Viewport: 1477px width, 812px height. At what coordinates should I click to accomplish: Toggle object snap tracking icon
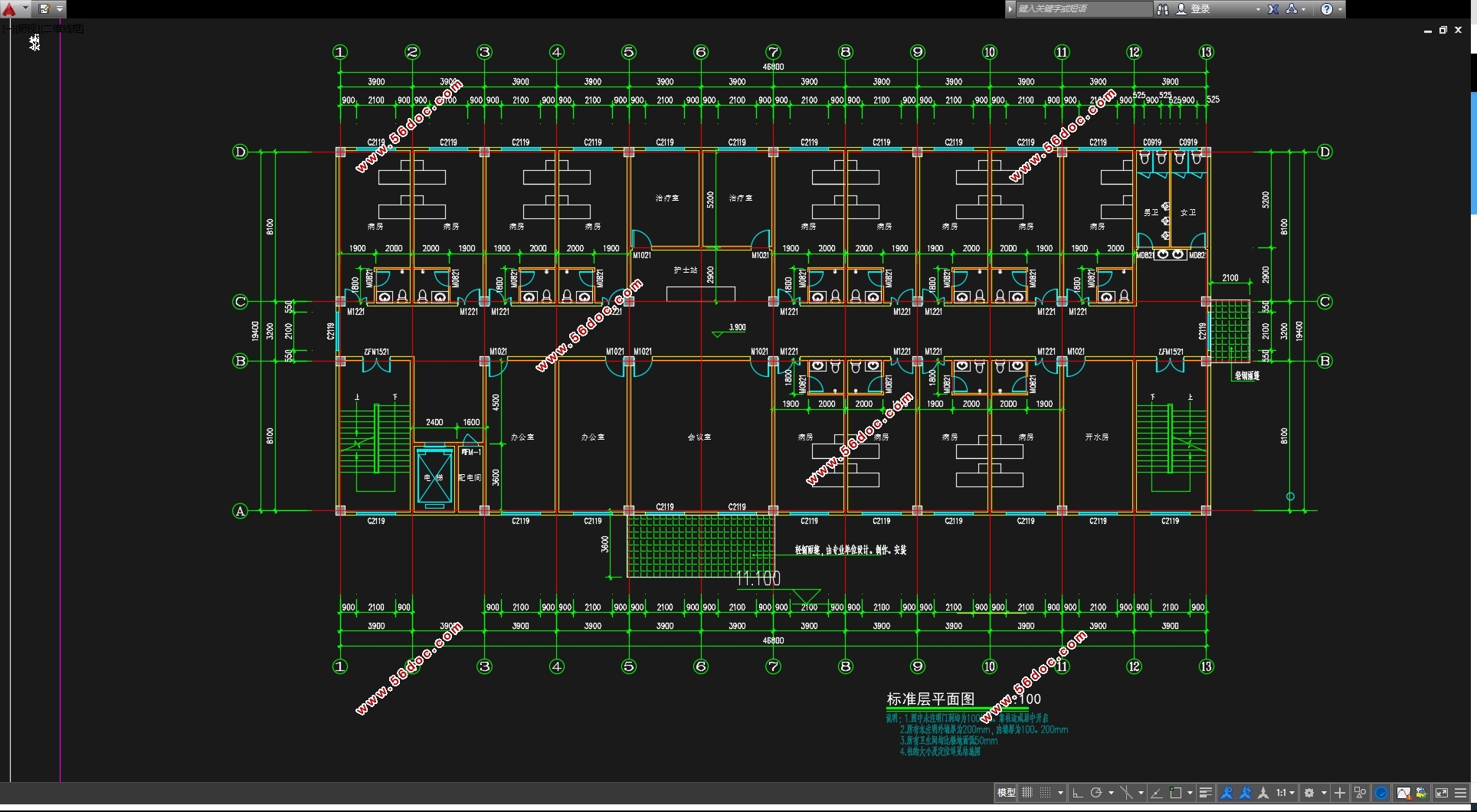point(1157,793)
